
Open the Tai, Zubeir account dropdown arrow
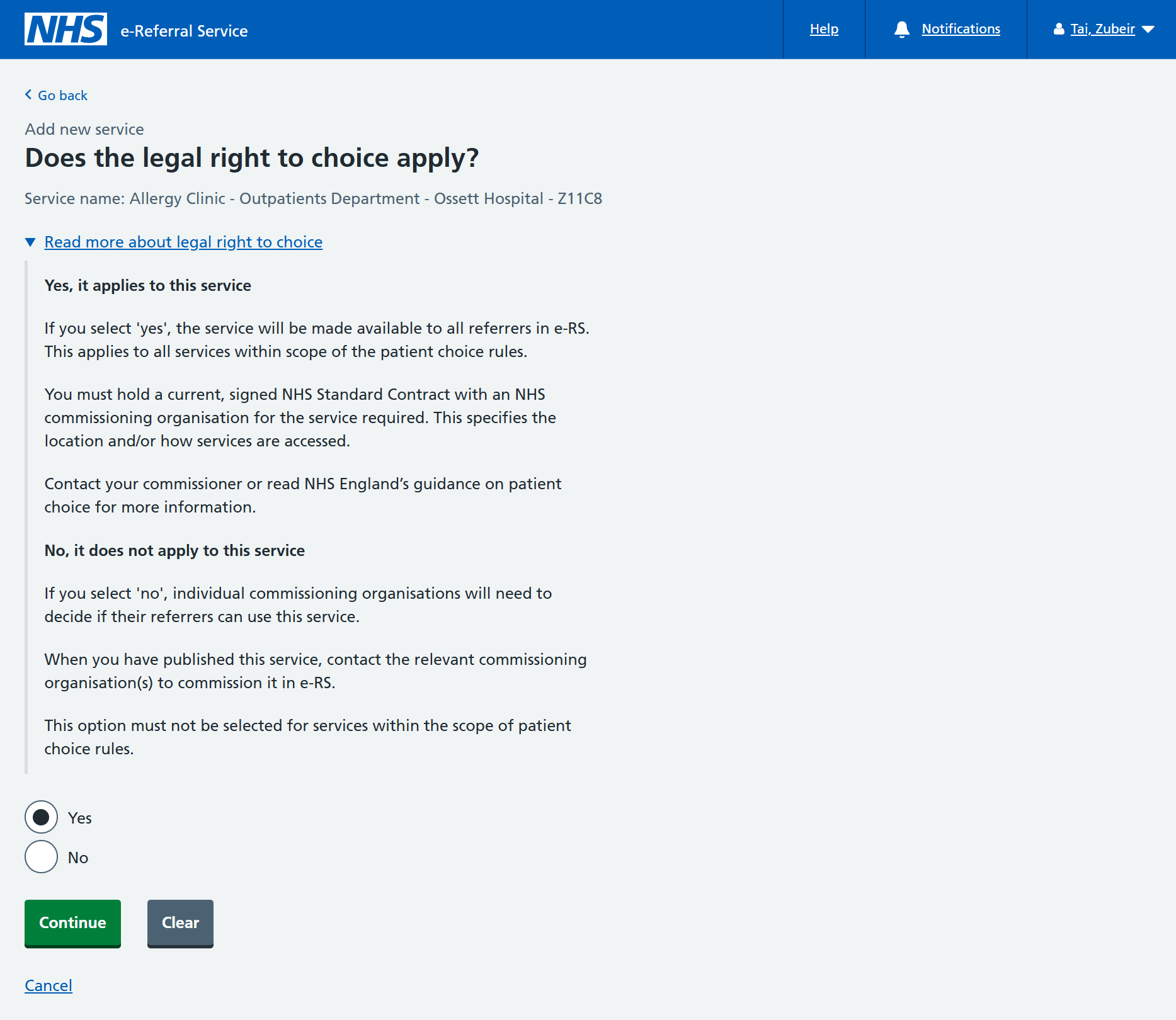pyautogui.click(x=1148, y=30)
